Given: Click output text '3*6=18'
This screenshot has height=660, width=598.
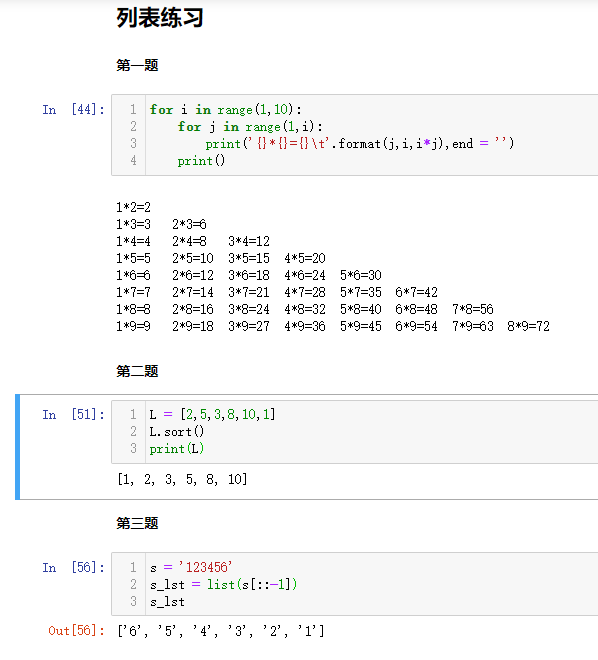Looking at the screenshot, I should pos(249,275).
